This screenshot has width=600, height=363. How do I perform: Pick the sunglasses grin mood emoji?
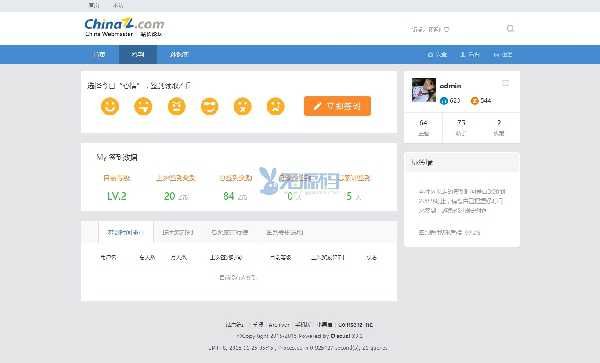pyautogui.click(x=209, y=106)
